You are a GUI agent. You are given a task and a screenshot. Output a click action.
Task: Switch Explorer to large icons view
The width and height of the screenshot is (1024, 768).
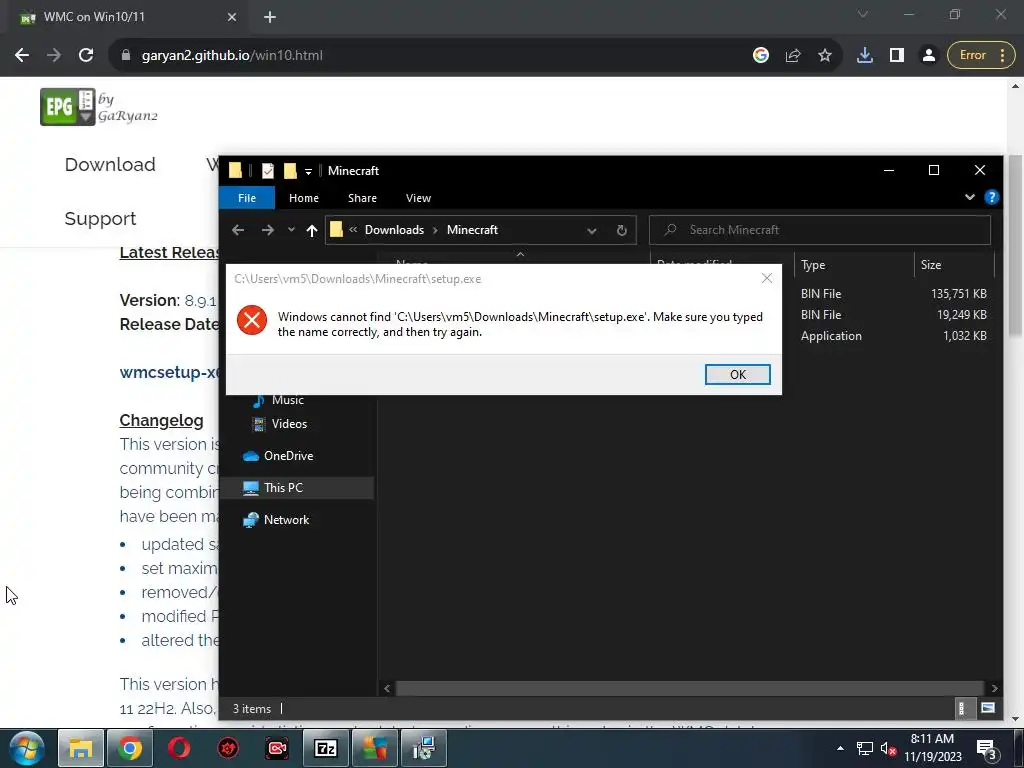987,708
